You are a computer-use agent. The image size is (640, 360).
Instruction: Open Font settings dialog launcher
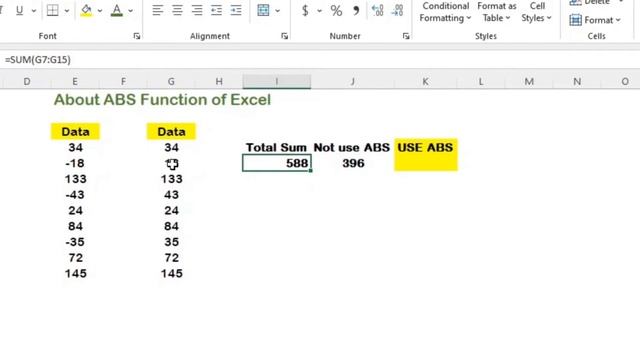pyautogui.click(x=137, y=36)
